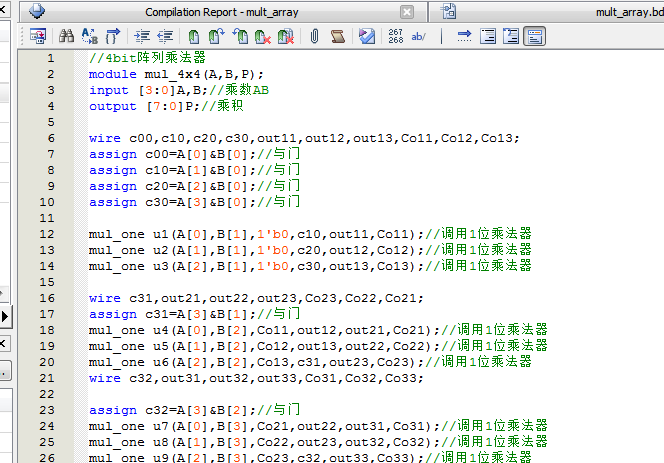Click the Find binoculars icon
This screenshot has width=664, height=463.
pos(66,37)
